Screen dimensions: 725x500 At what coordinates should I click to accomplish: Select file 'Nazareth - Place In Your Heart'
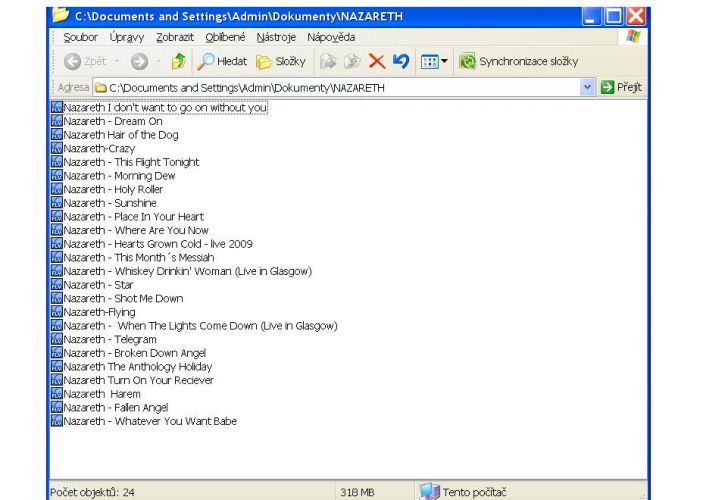128,216
